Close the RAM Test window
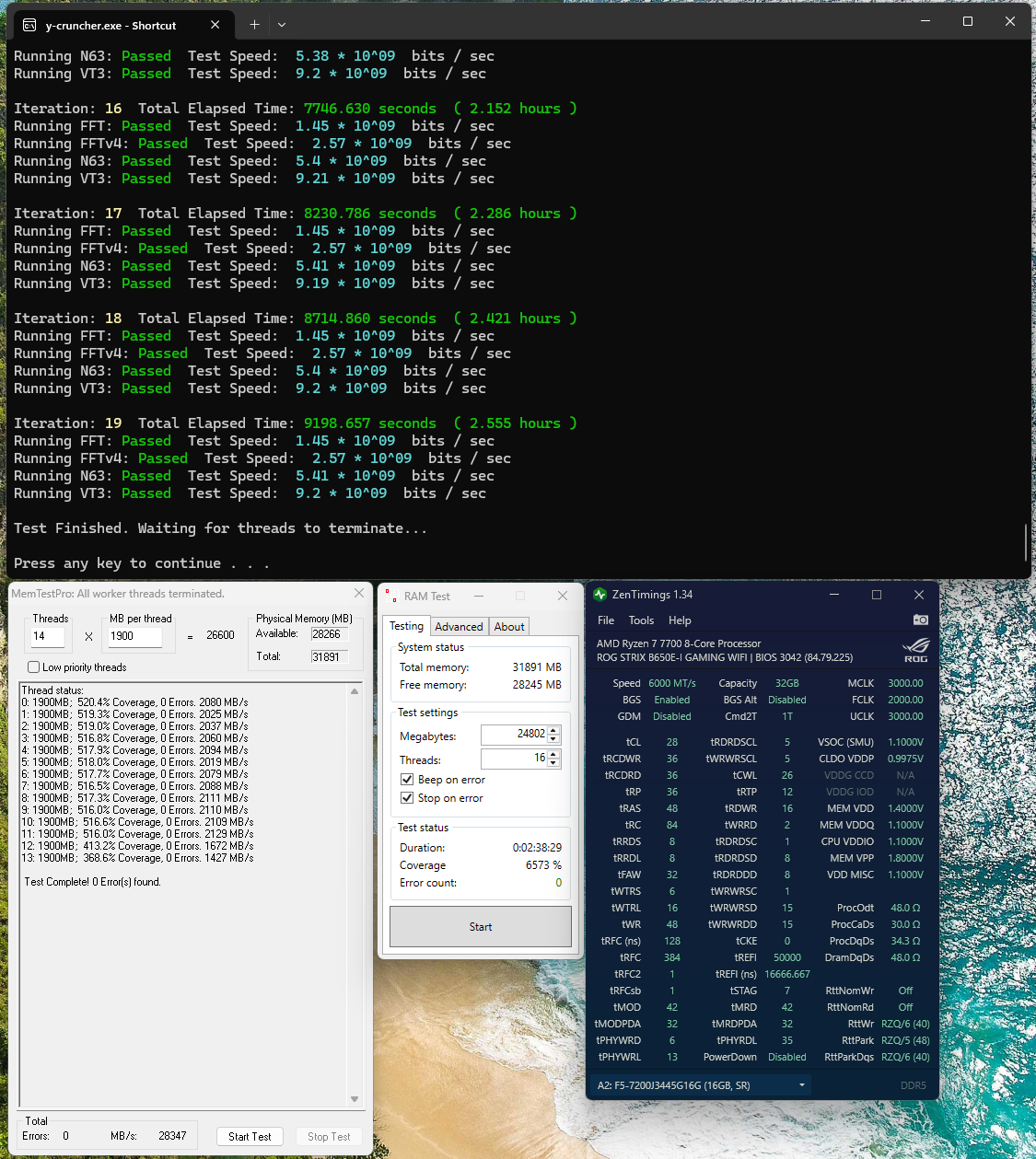1036x1159 pixels. tap(563, 596)
